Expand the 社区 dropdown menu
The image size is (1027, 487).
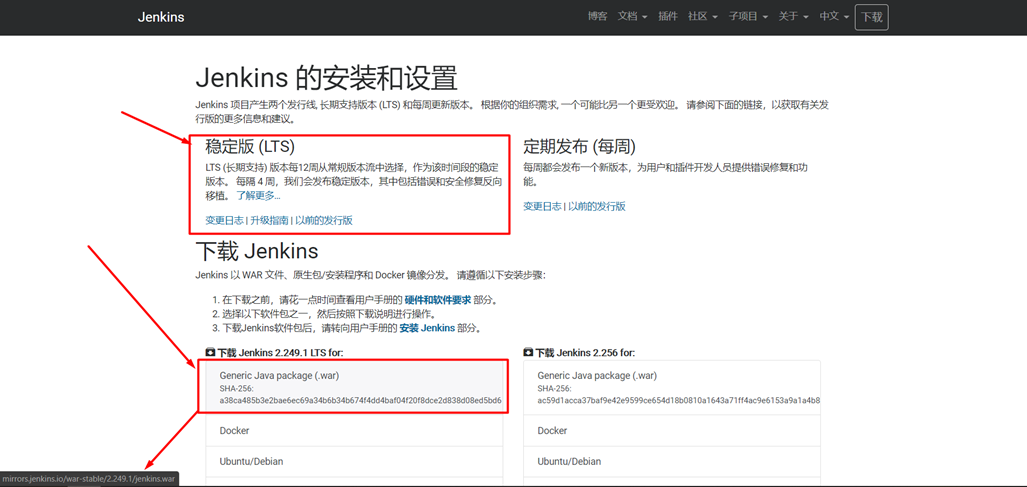coord(703,16)
